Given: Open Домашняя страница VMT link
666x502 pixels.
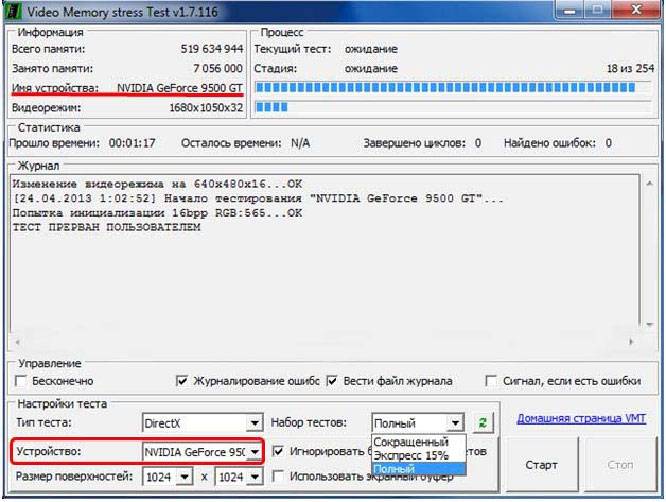Looking at the screenshot, I should (x=578, y=419).
